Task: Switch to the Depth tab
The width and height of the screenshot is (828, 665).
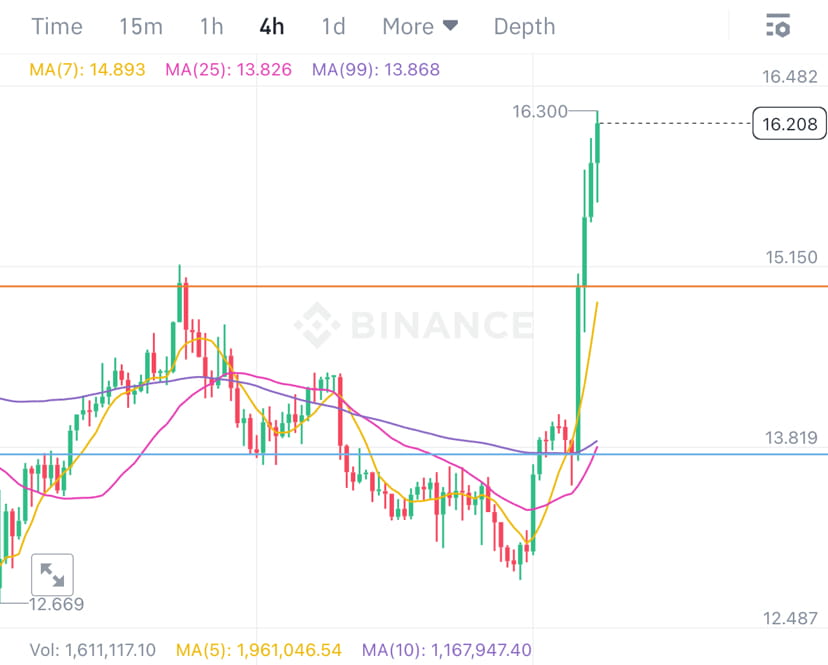Action: point(524,27)
